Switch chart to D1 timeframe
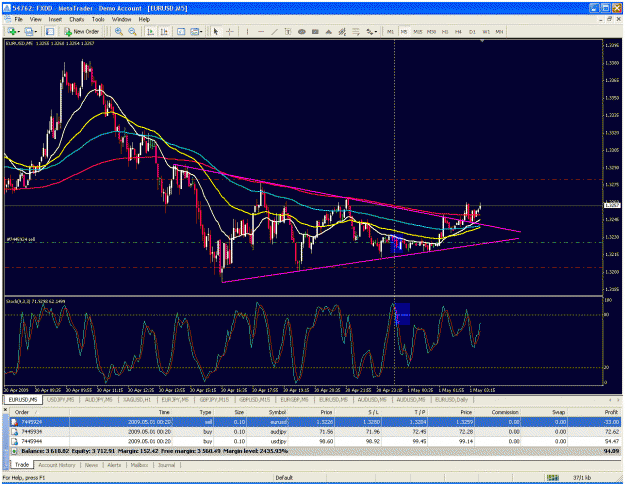625x484 pixels. pos(472,31)
